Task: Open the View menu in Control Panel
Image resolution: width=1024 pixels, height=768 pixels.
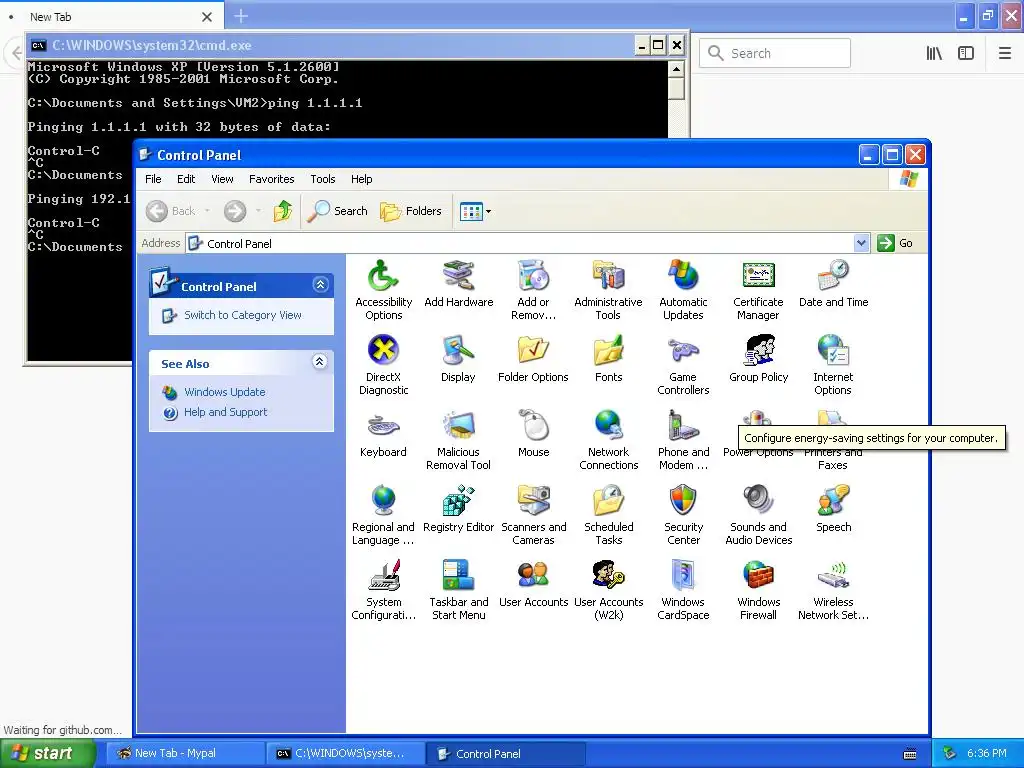Action: point(222,179)
